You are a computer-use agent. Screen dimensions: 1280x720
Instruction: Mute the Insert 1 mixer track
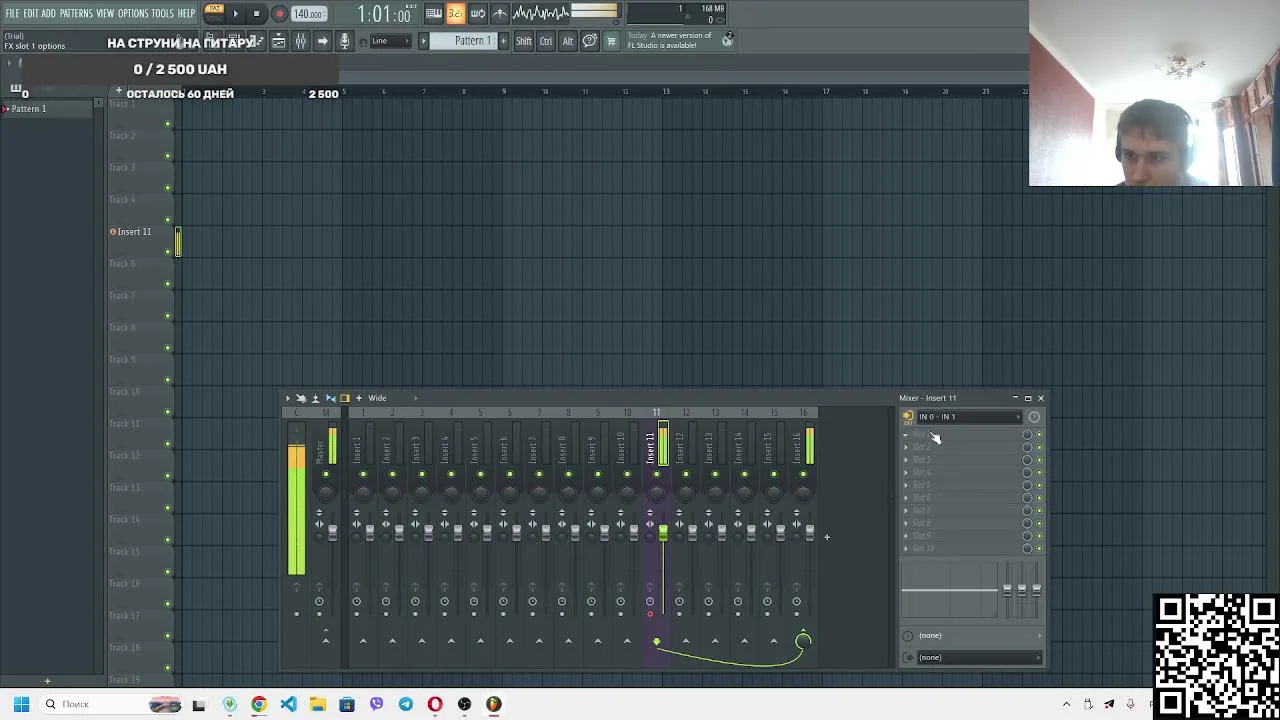click(363, 474)
